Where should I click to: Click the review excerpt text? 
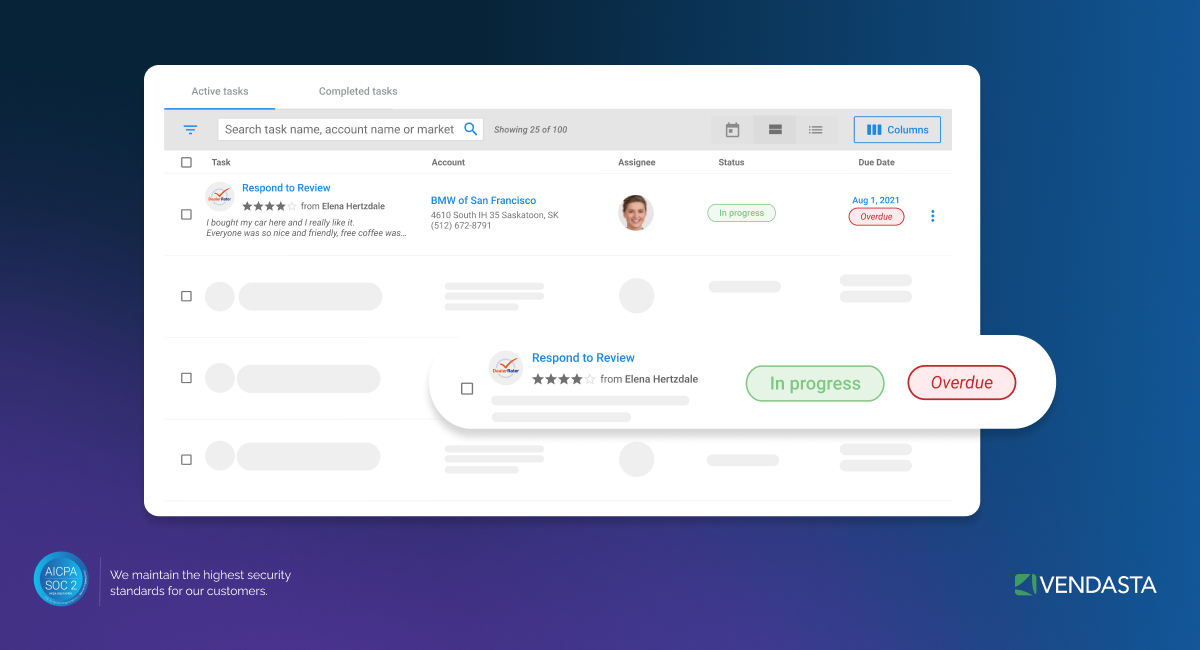pyautogui.click(x=306, y=228)
